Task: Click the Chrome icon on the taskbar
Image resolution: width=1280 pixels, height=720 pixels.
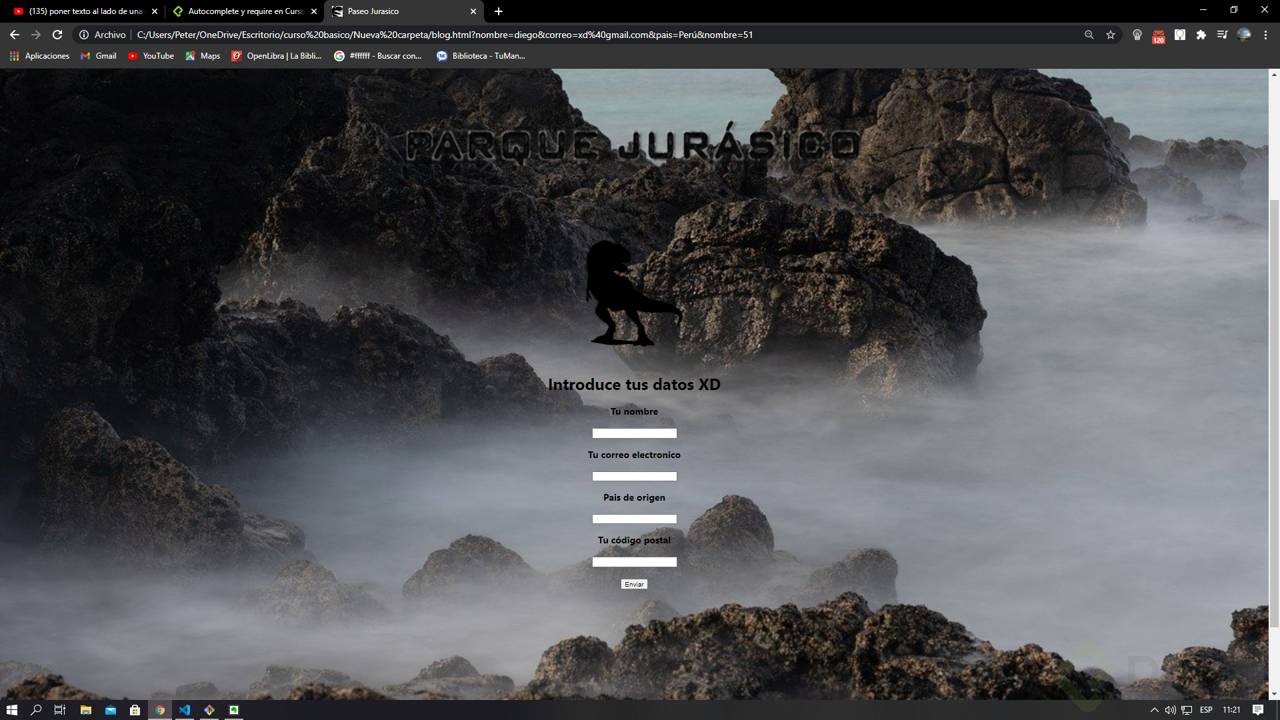Action: (x=159, y=710)
